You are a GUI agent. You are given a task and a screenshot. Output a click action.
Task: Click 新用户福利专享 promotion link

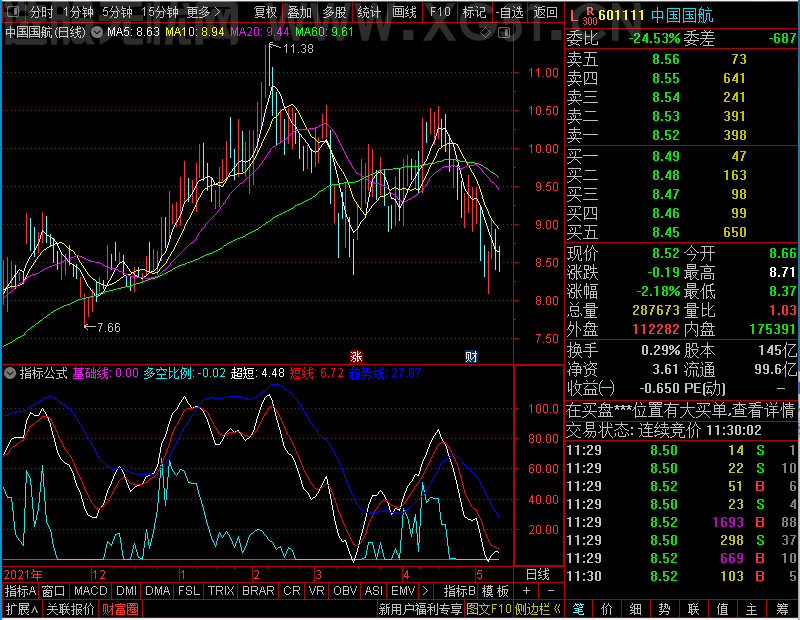click(420, 609)
